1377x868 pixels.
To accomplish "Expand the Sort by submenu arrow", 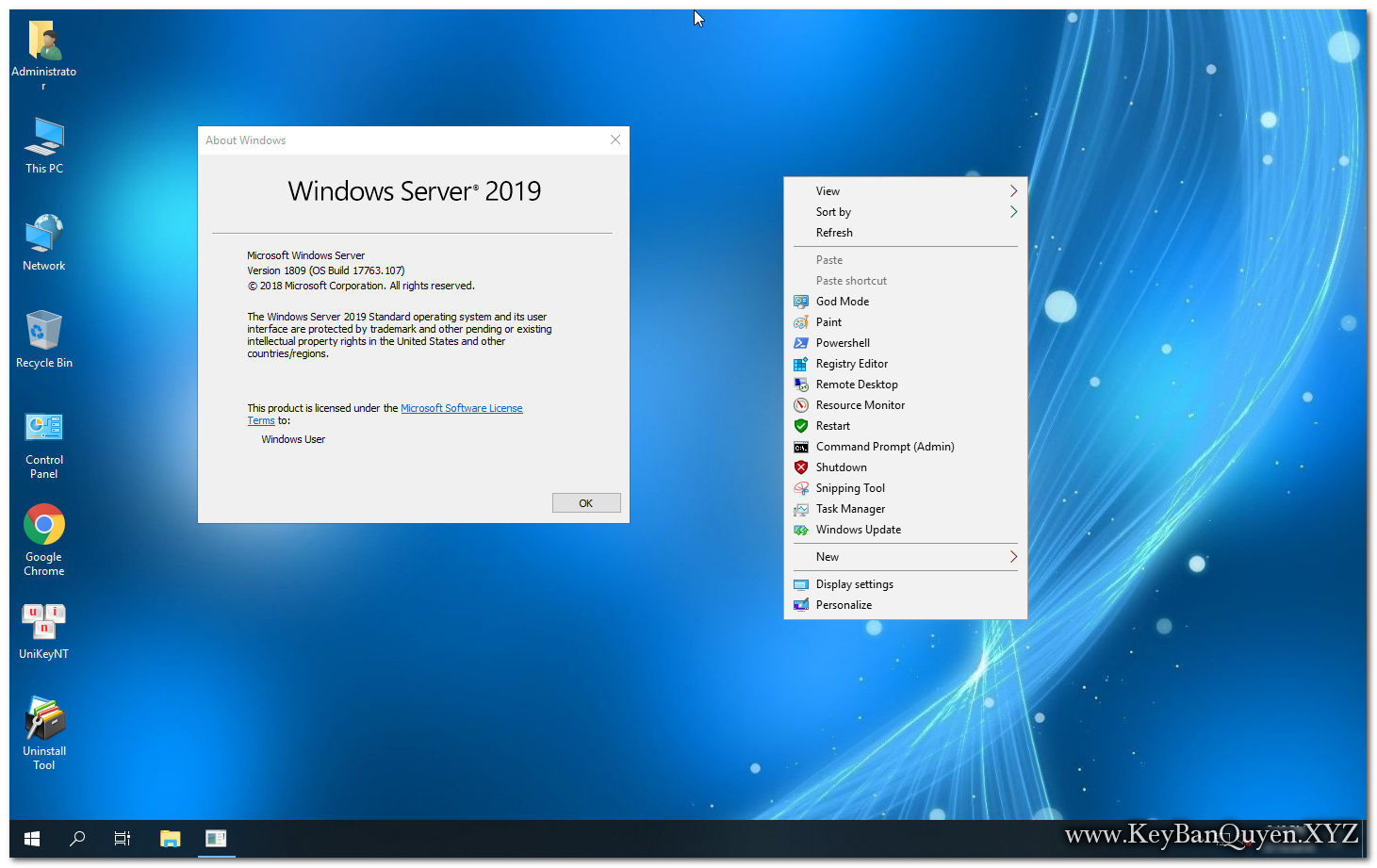I will (1013, 212).
